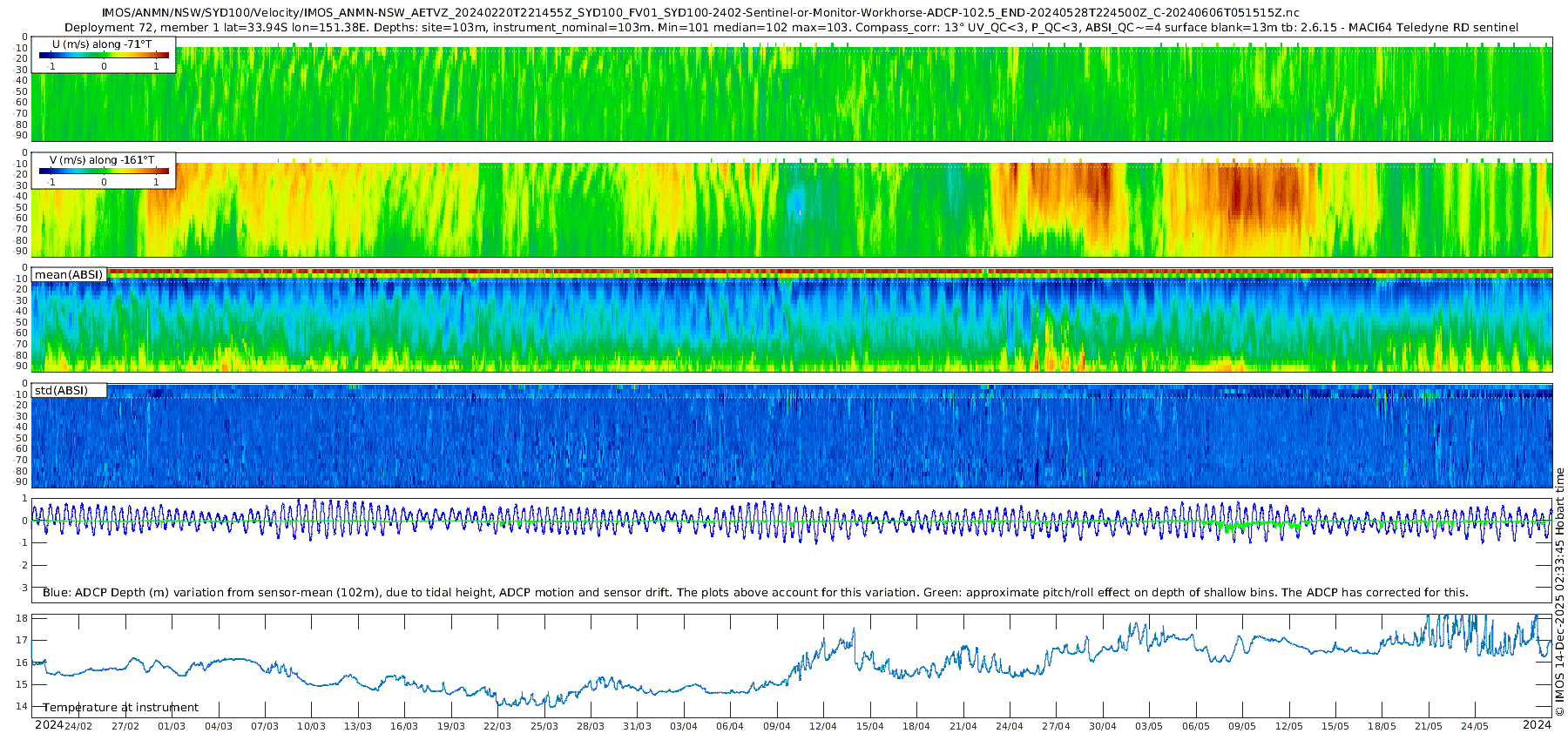The height and width of the screenshot is (740, 1568).
Task: Choose the 30/04 date tick label
Action: [x=1103, y=727]
